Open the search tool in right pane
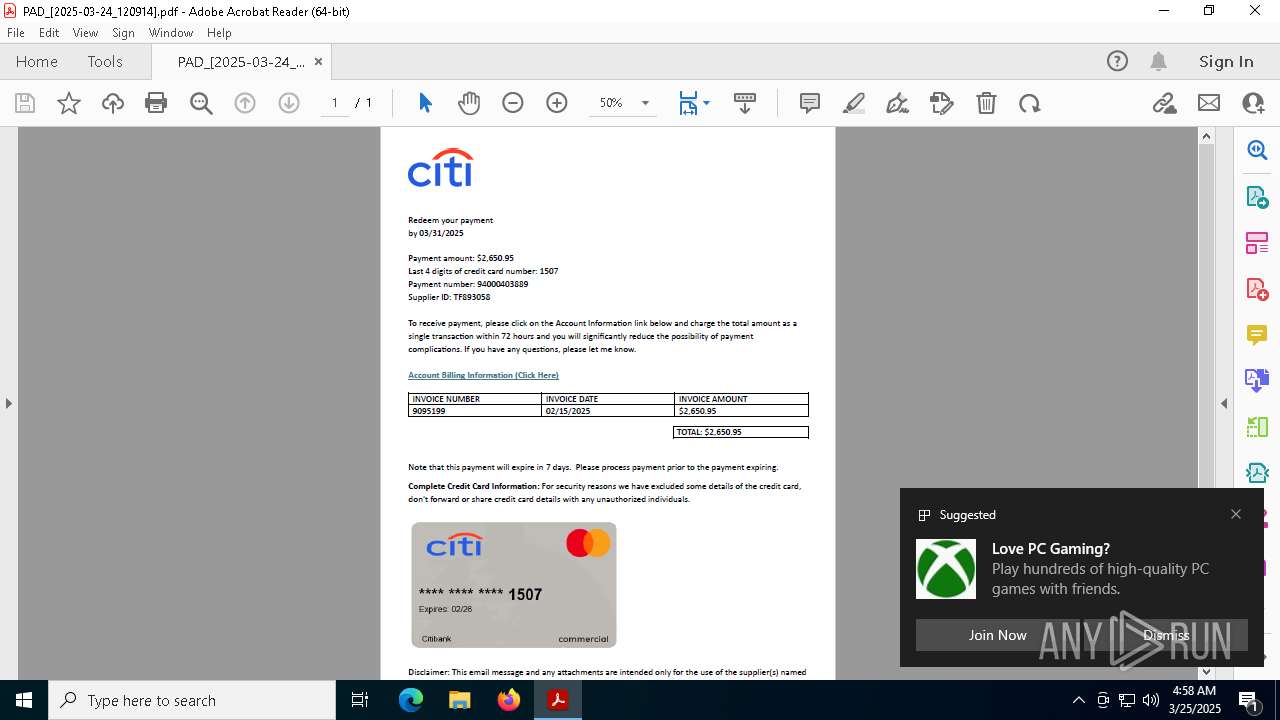The width and height of the screenshot is (1280, 720). point(1257,150)
